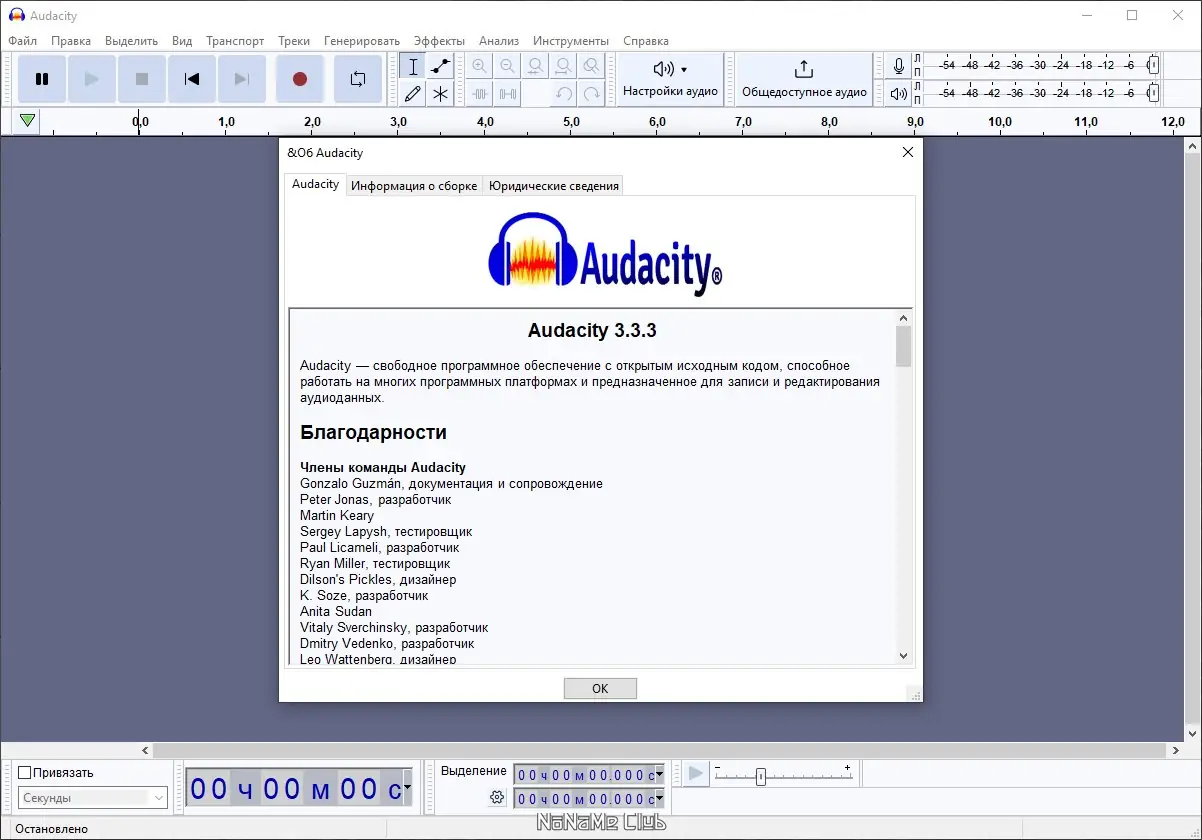Click the Play-at-Speed button
The height and width of the screenshot is (840, 1202).
point(696,773)
